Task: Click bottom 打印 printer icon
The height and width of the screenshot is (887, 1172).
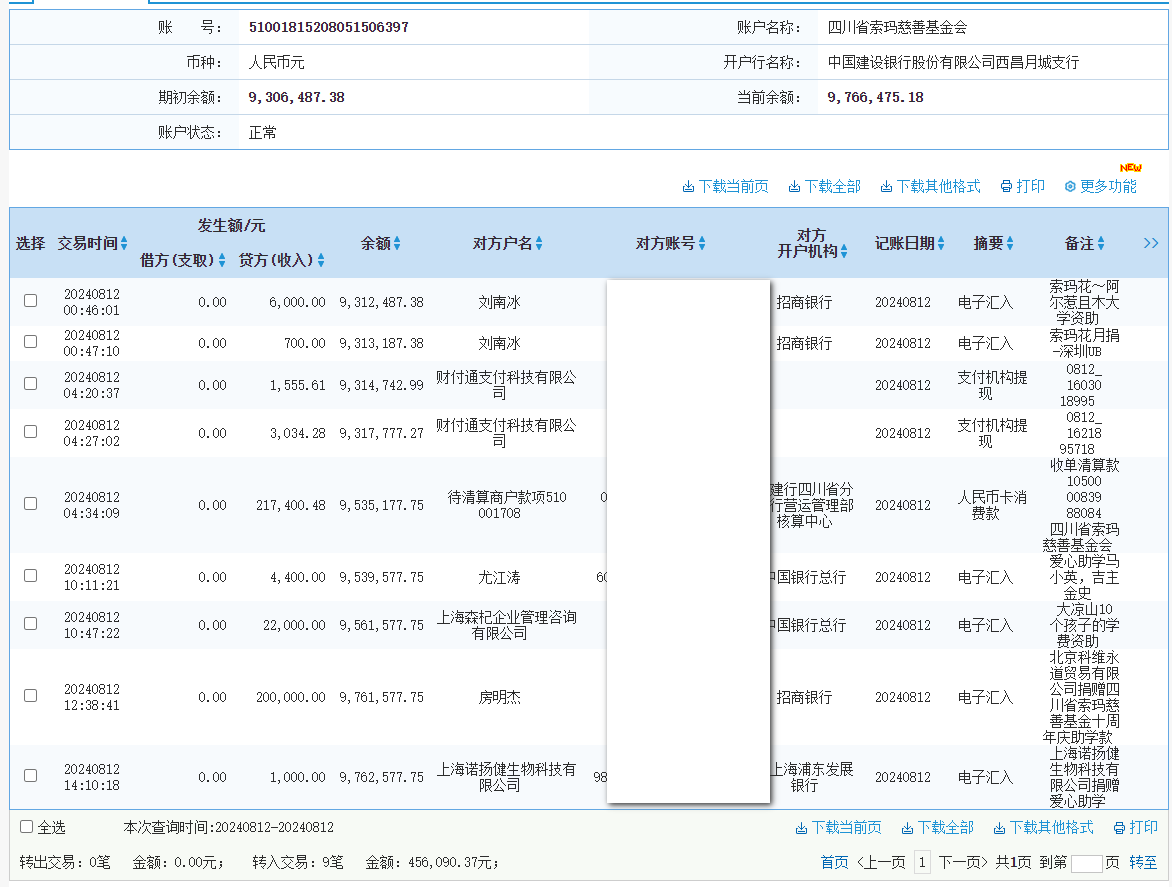Action: coord(1119,828)
